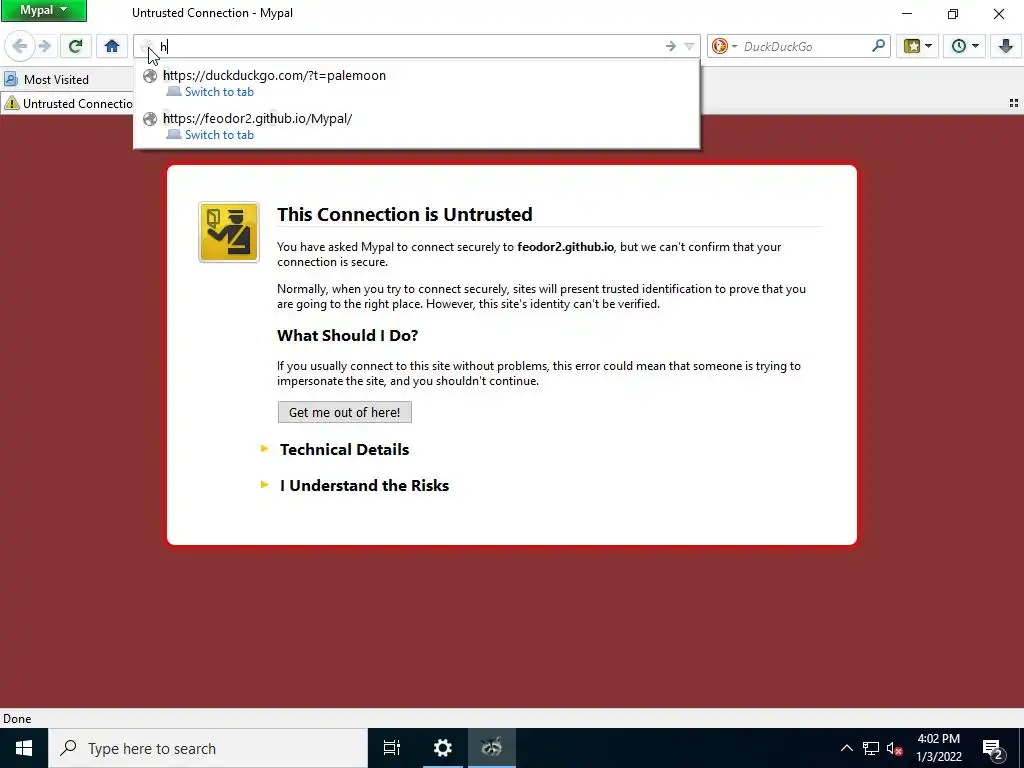Open the Mypal application menu
This screenshot has width=1024, height=768.
pyautogui.click(x=44, y=10)
